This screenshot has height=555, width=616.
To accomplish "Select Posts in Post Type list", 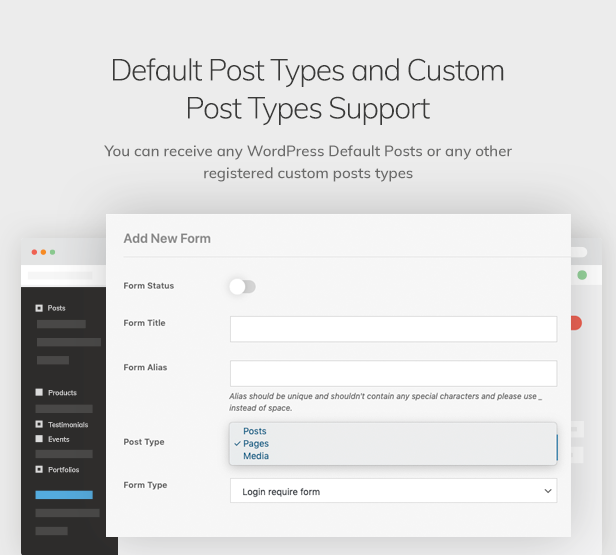I will tap(254, 431).
